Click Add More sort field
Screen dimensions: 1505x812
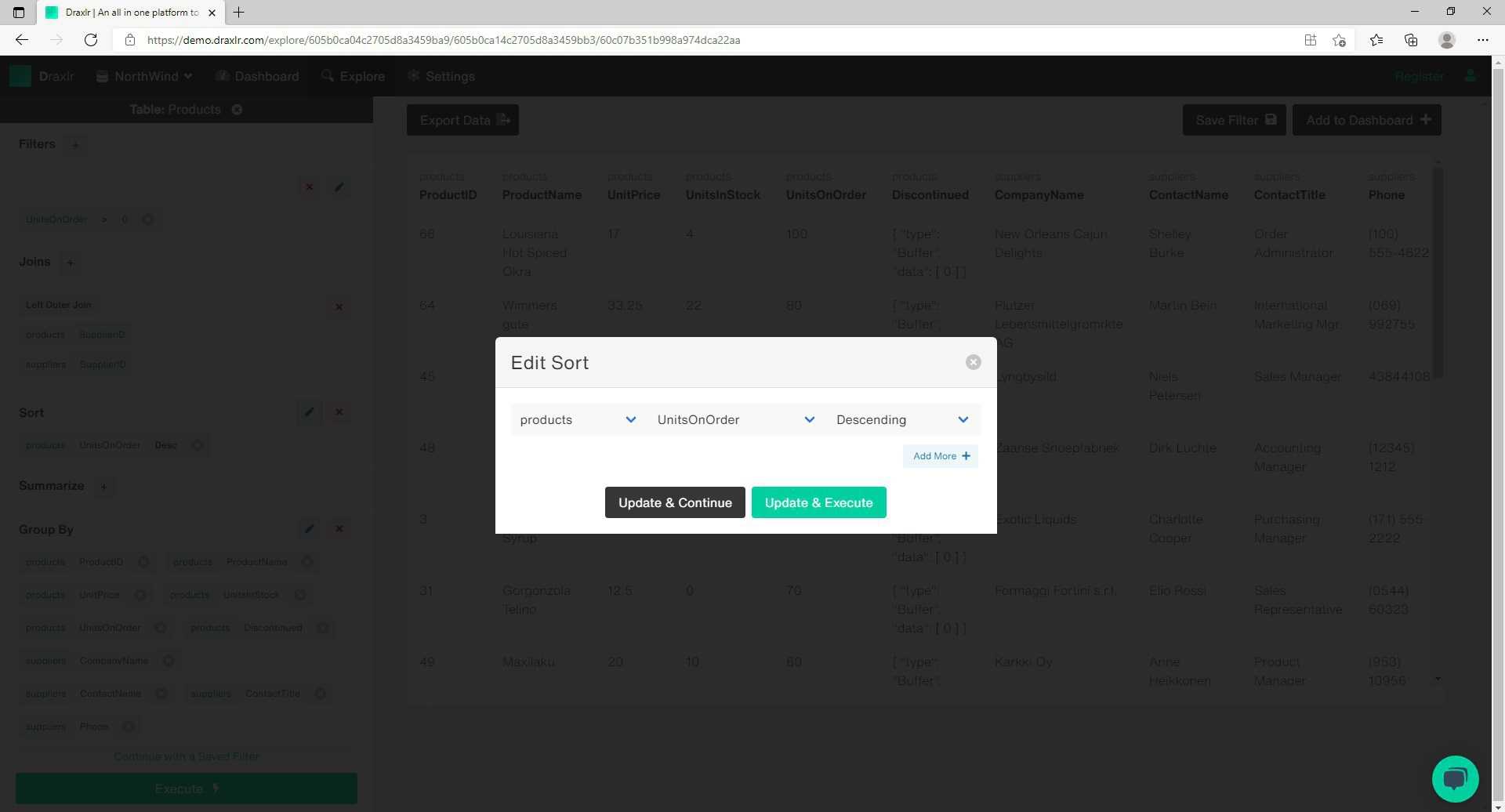[x=941, y=456]
